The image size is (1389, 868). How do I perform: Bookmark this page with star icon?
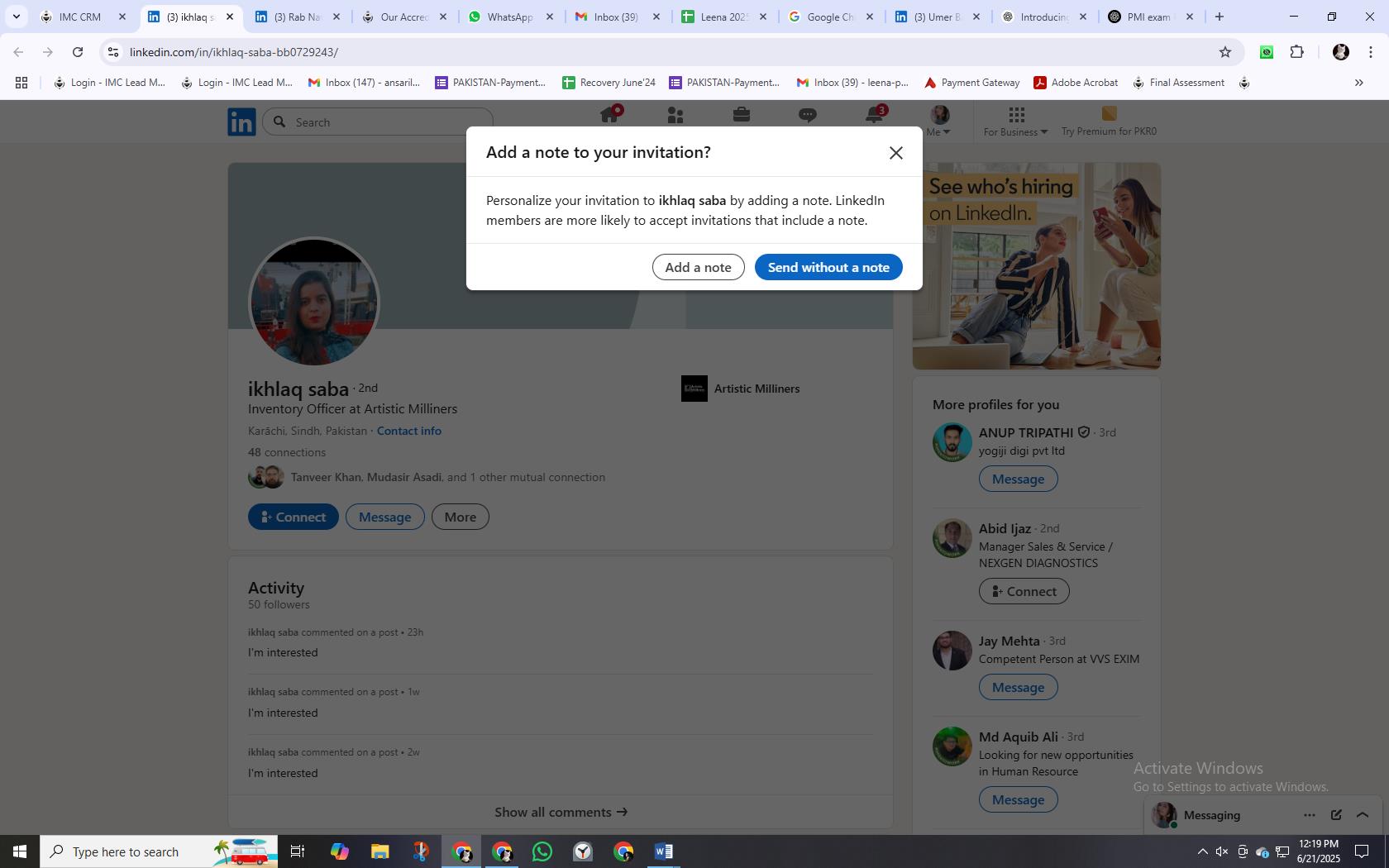coord(1225,52)
